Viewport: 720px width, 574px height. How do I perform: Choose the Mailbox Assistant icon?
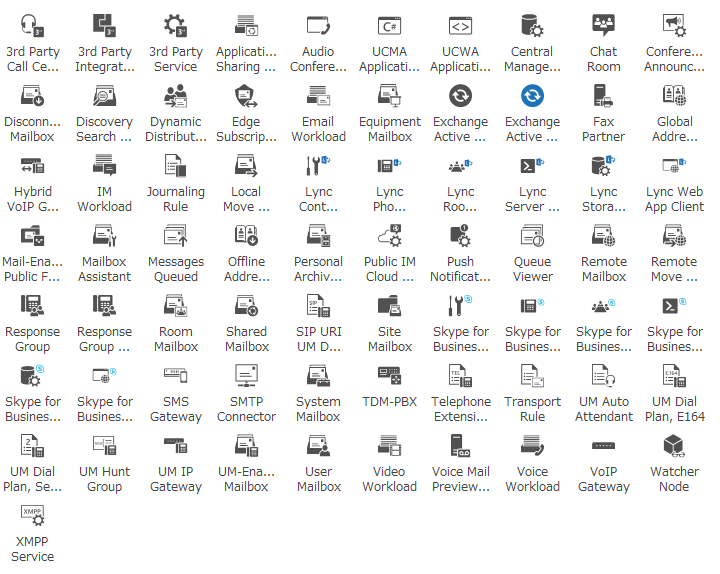pyautogui.click(x=104, y=236)
